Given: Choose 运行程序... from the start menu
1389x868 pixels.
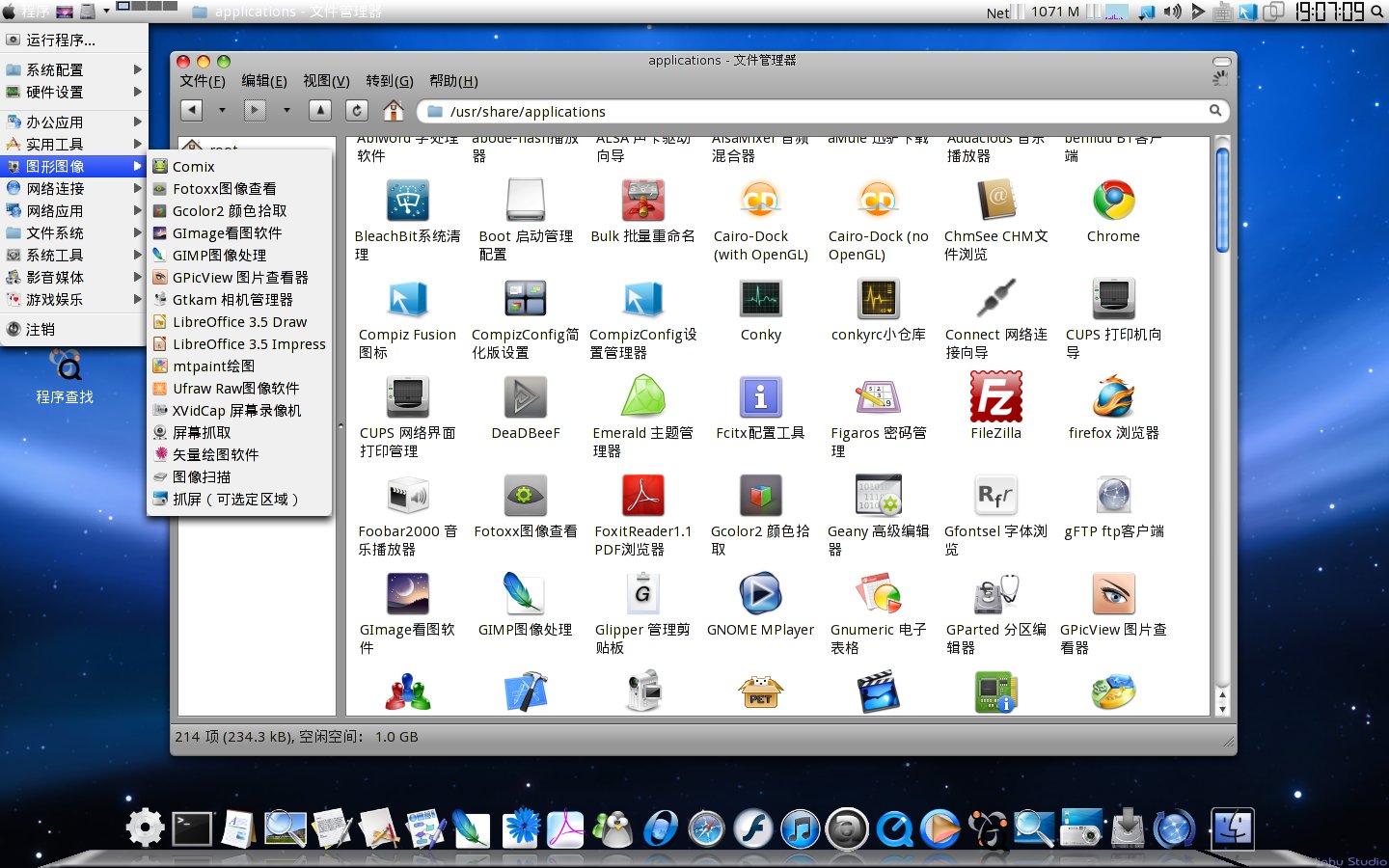Looking at the screenshot, I should pyautogui.click(x=74, y=40).
